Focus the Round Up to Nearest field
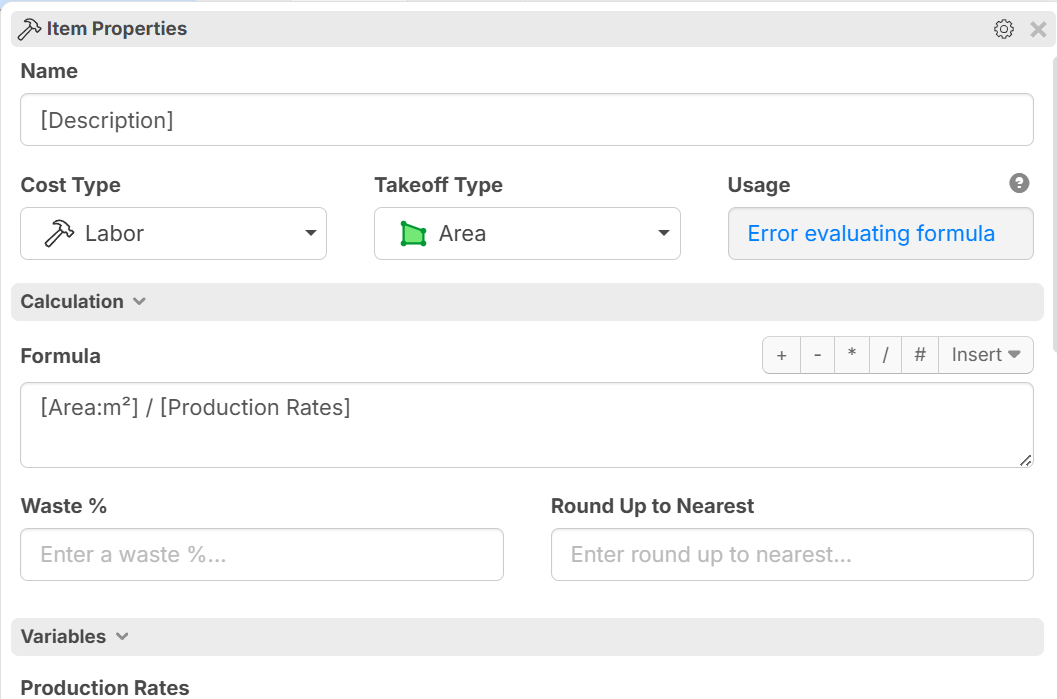The width and height of the screenshot is (1057, 699). [791, 555]
